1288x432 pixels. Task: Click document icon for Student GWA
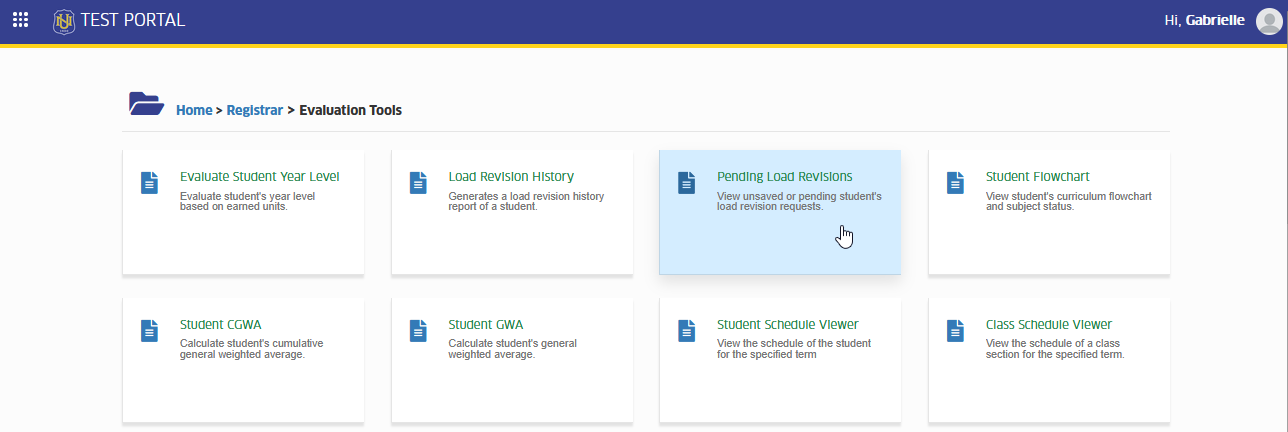pyautogui.click(x=418, y=331)
